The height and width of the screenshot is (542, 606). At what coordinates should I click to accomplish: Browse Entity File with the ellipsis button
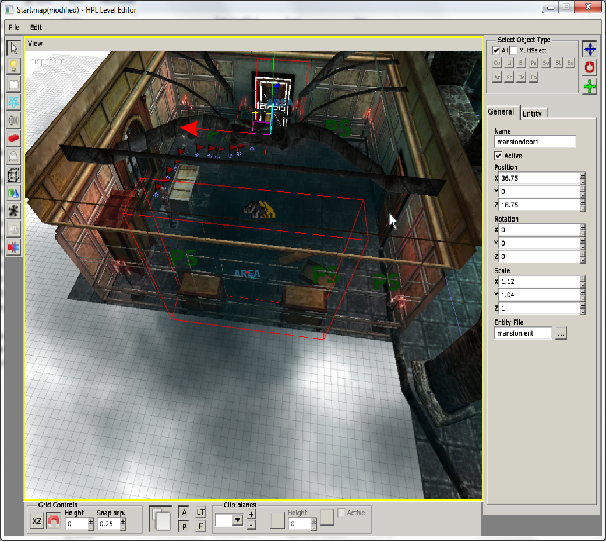pyautogui.click(x=561, y=333)
